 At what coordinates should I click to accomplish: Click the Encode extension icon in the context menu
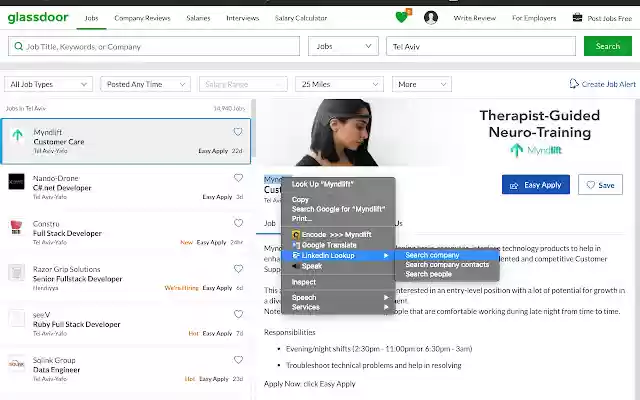pyautogui.click(x=296, y=235)
